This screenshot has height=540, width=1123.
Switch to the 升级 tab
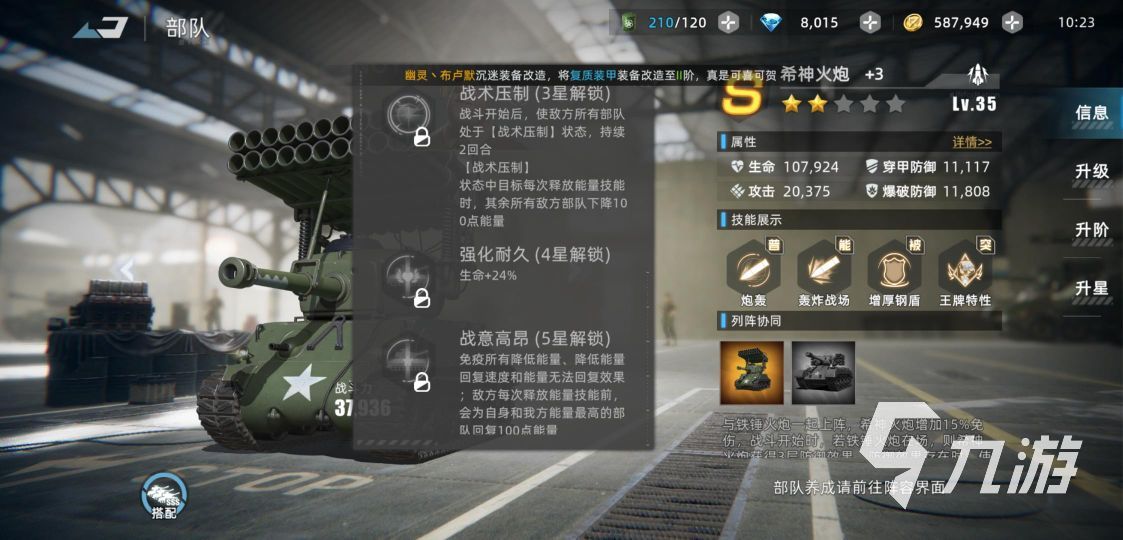(1091, 171)
